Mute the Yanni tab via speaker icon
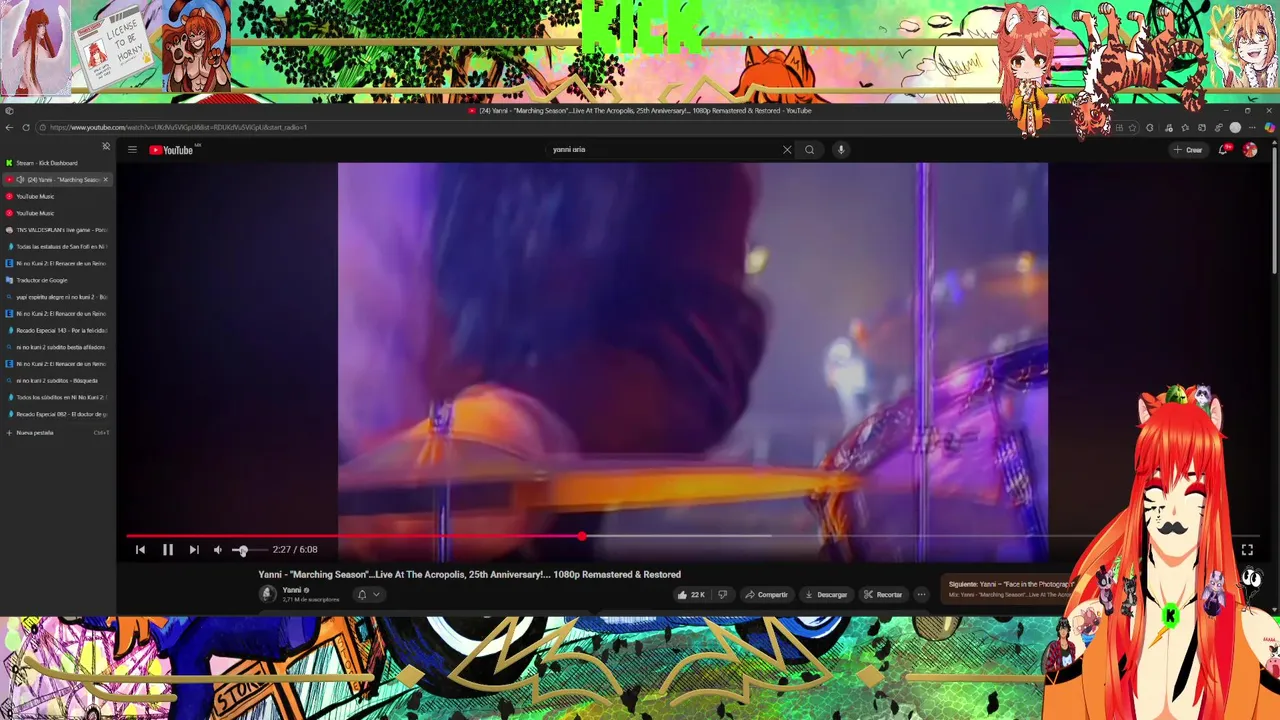 (x=20, y=180)
